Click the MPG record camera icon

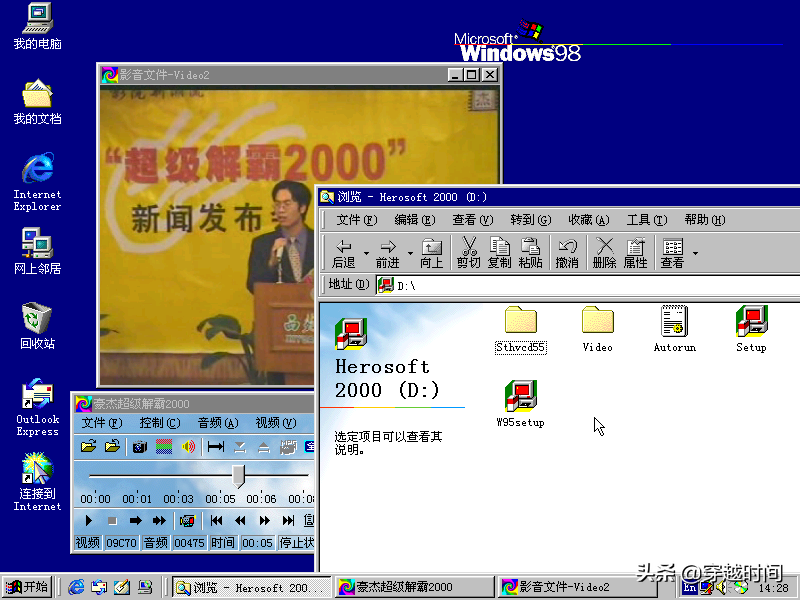pyautogui.click(x=288, y=447)
